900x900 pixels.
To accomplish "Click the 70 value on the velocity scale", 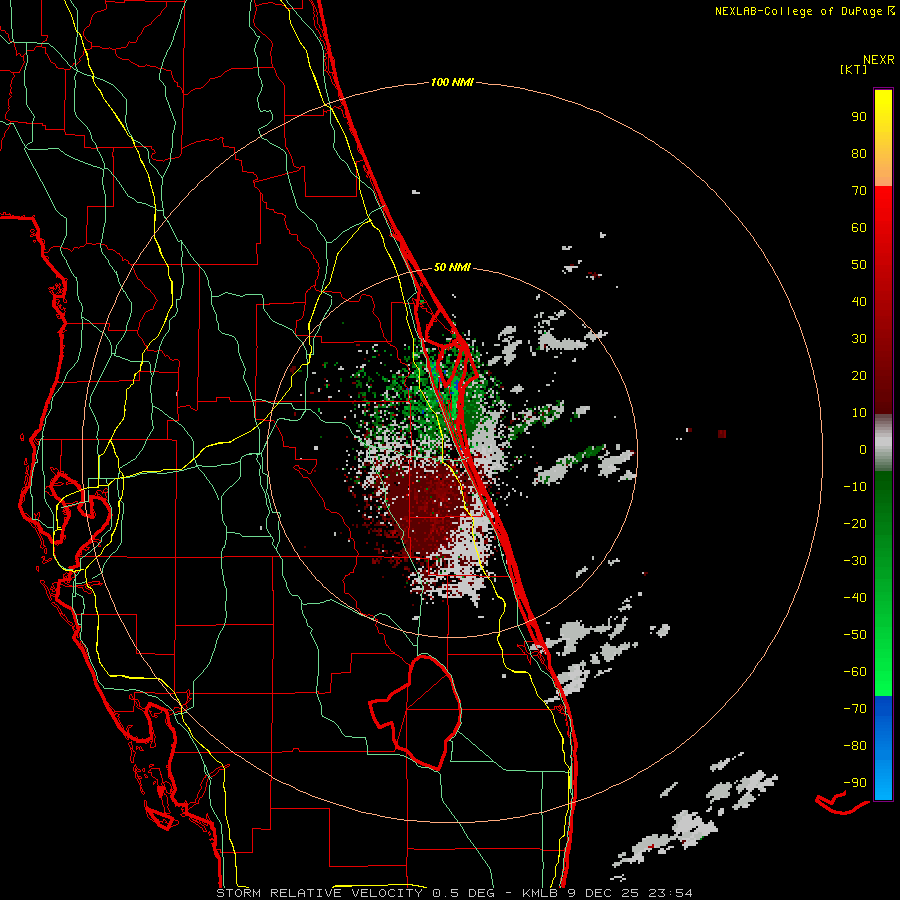I will coord(859,191).
